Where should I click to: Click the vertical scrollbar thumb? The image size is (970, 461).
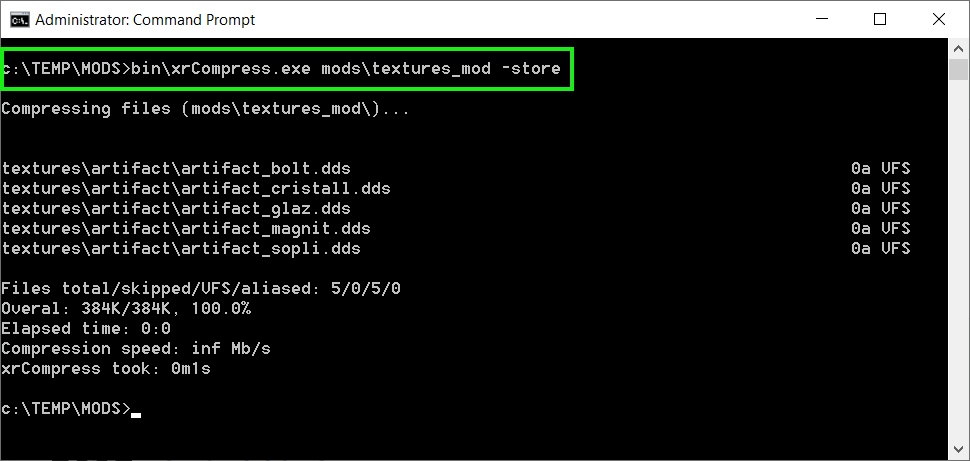coord(958,69)
